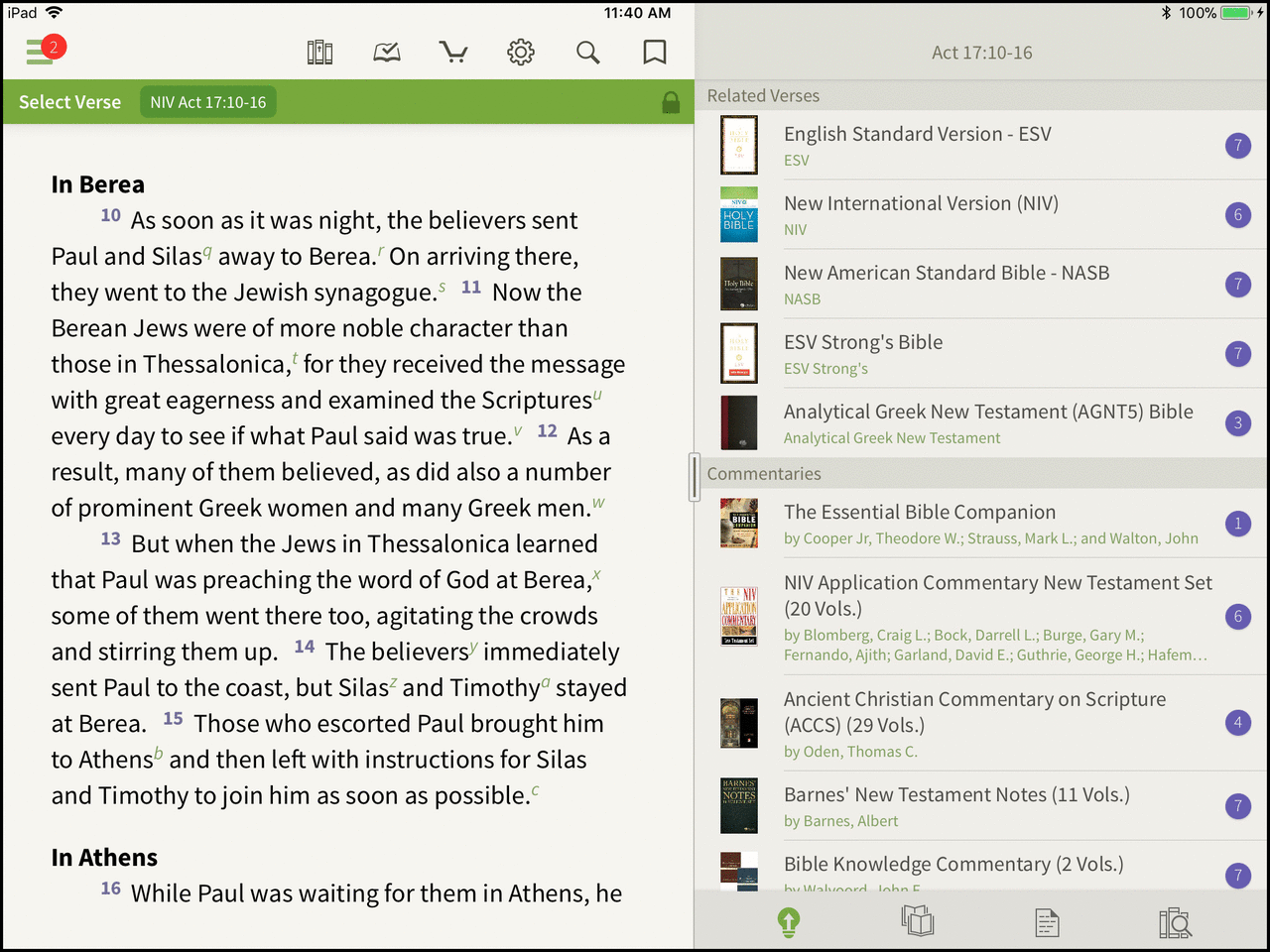Open The Essential Bible Companion commentary
Screen dimensions: 1270x952
tap(982, 523)
